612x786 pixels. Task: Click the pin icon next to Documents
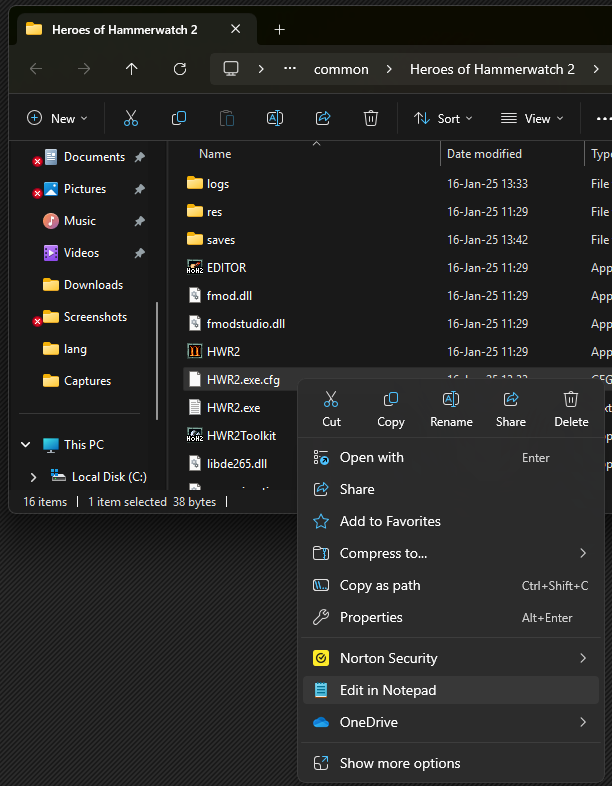tap(139, 157)
